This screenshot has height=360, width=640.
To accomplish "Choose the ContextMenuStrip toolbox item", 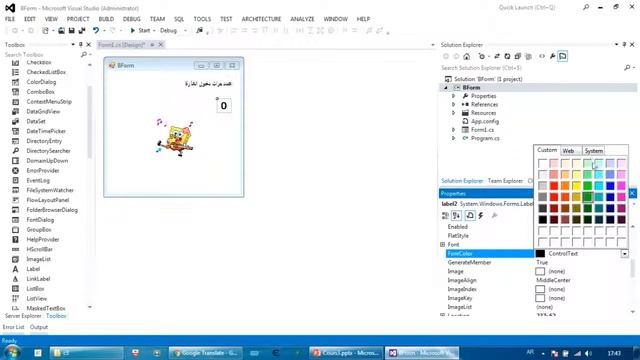I will (x=49, y=102).
